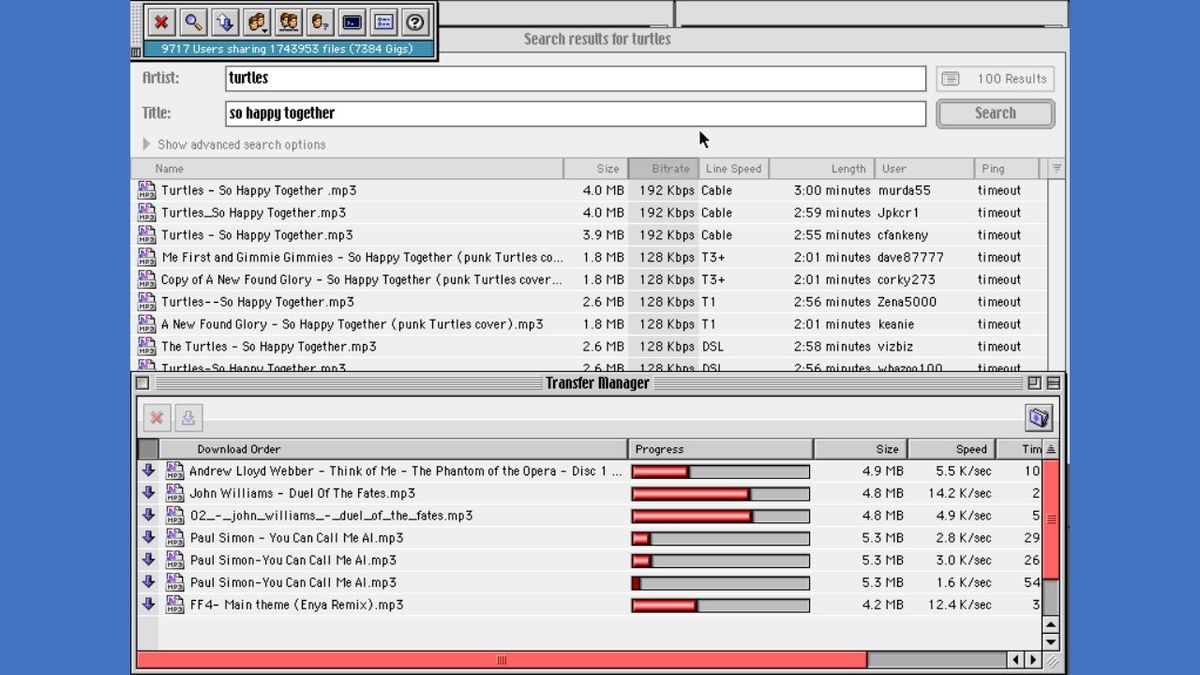The image size is (1200, 675).
Task: Click the user-with-question-mark icon
Action: (x=320, y=22)
